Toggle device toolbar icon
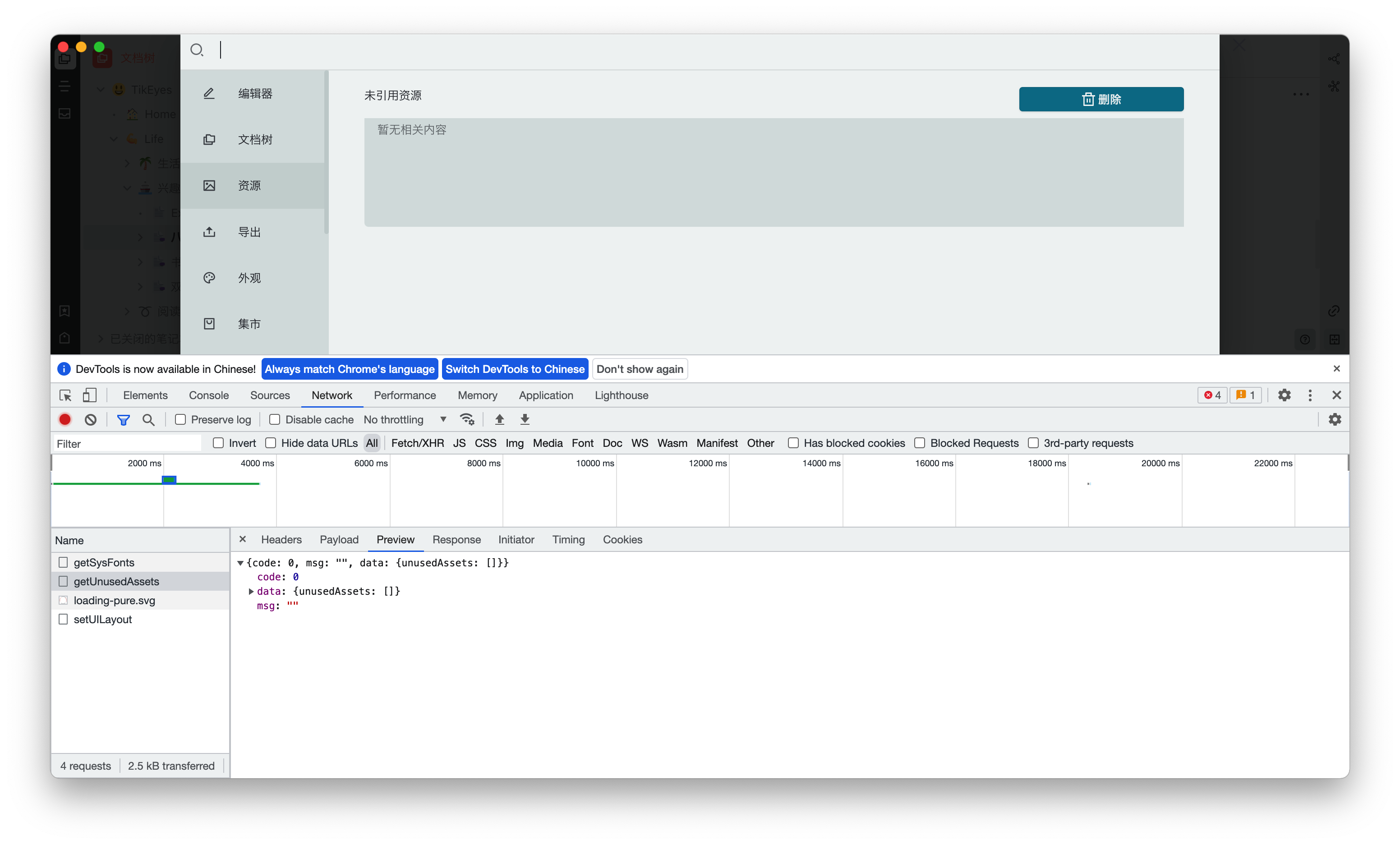This screenshot has height=845, width=1400. point(90,395)
